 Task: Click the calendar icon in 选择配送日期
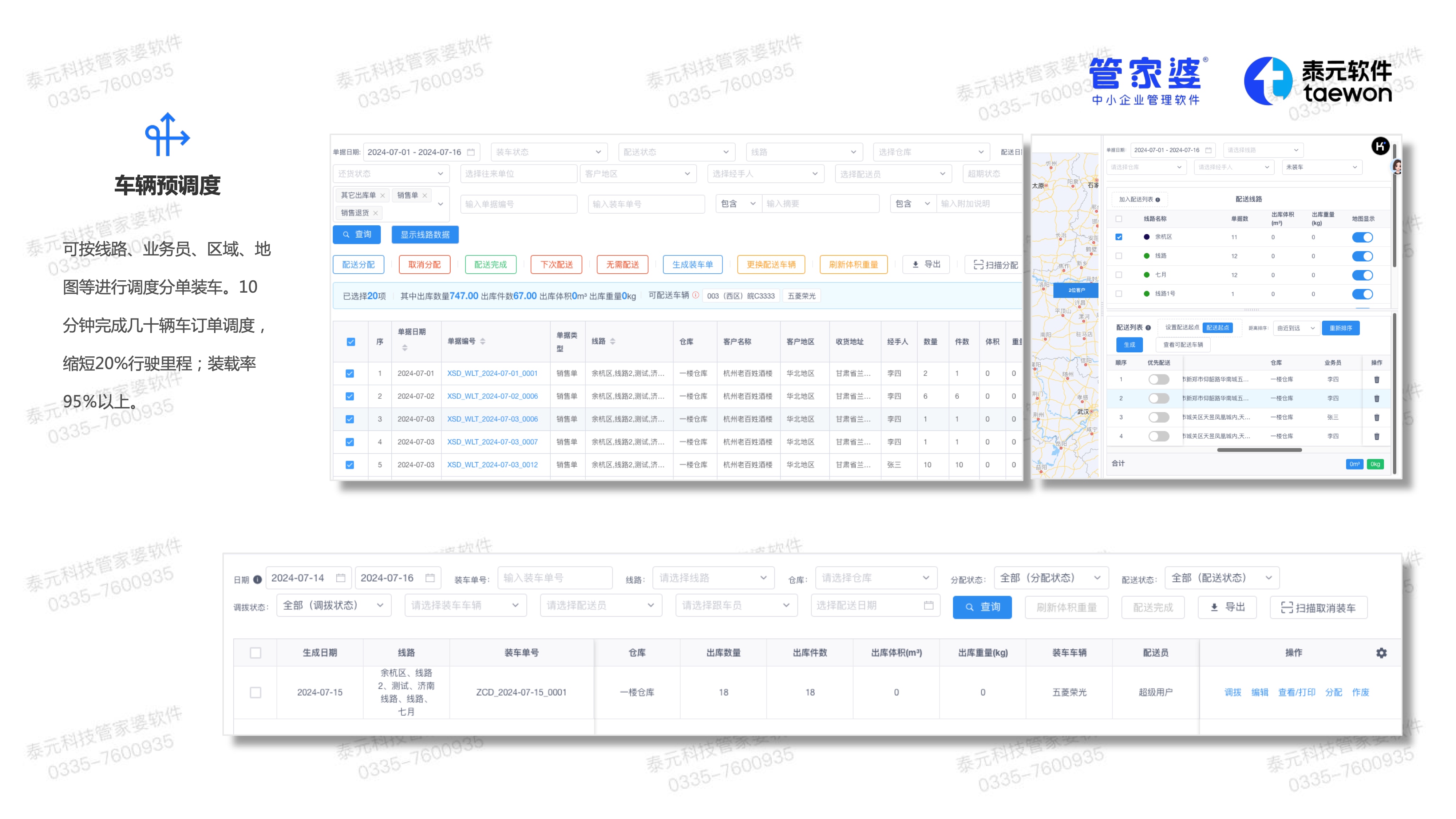pyautogui.click(x=928, y=605)
